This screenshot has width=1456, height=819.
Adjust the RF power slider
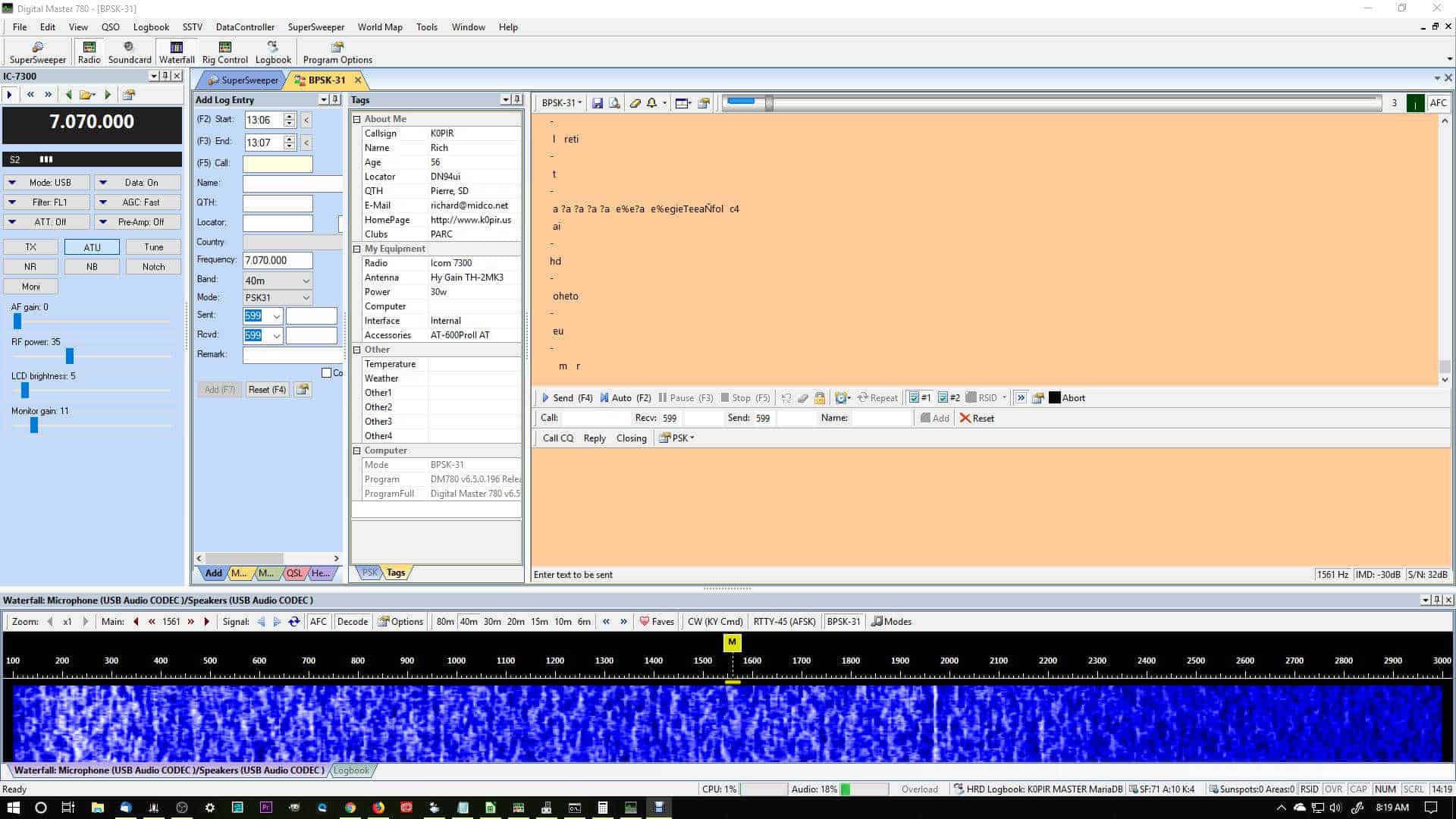(x=69, y=356)
